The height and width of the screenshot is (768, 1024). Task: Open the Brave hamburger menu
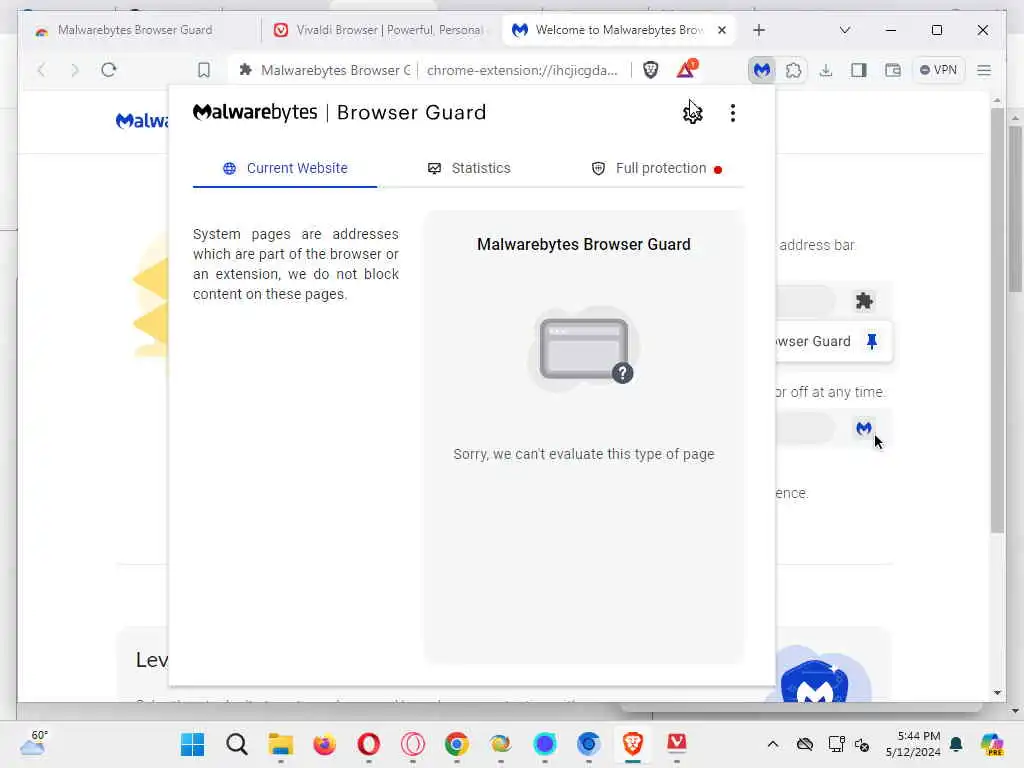984,70
